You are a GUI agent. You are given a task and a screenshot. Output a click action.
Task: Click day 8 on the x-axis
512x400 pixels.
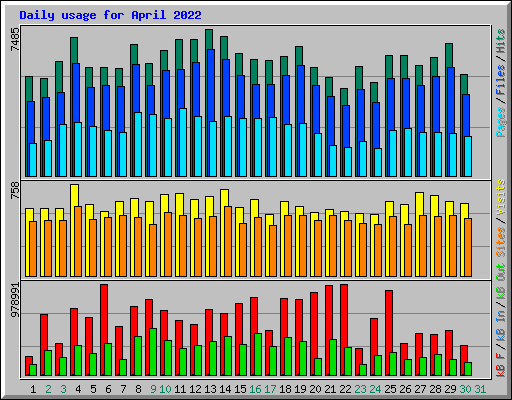pyautogui.click(x=138, y=389)
